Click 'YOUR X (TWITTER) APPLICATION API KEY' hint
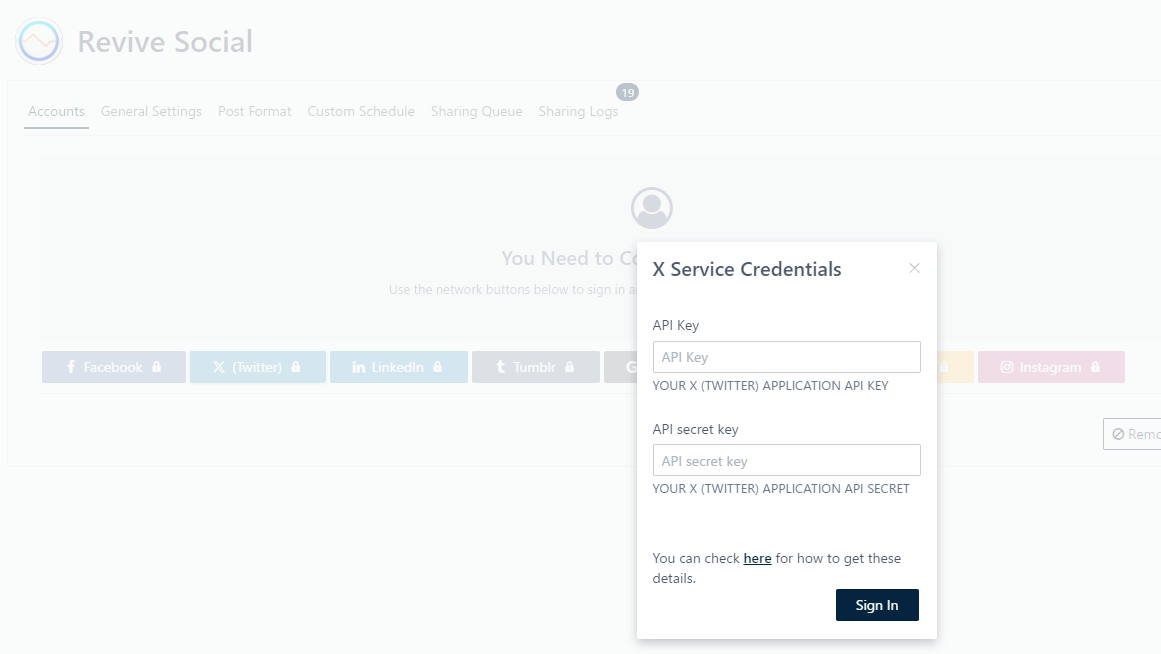Image resolution: width=1161 pixels, height=654 pixels. (770, 386)
